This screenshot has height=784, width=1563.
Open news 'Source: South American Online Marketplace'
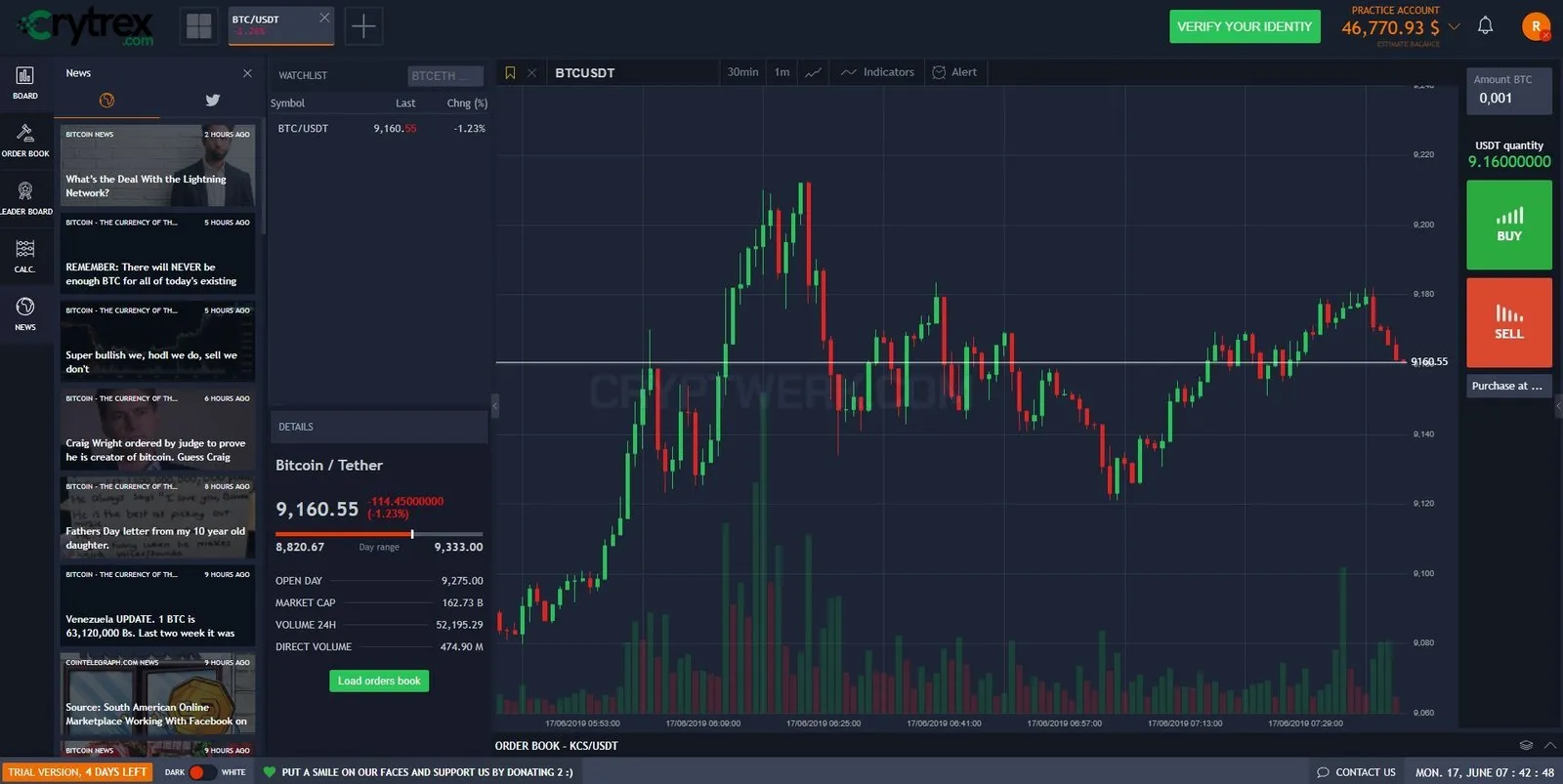point(157,693)
